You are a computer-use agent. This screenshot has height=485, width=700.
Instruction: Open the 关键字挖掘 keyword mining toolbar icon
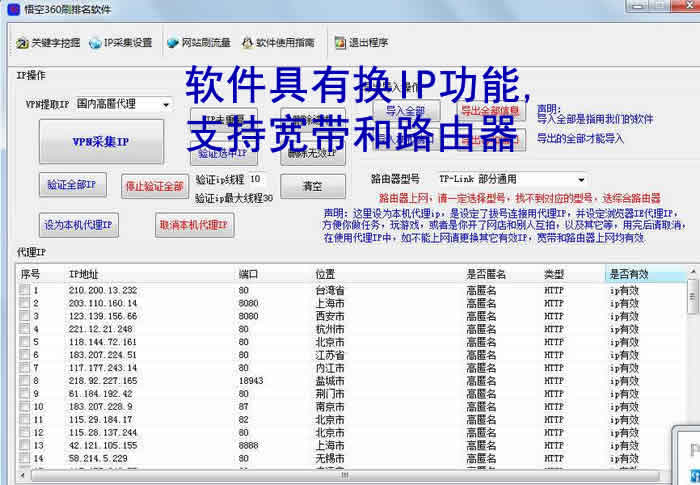tap(22, 43)
